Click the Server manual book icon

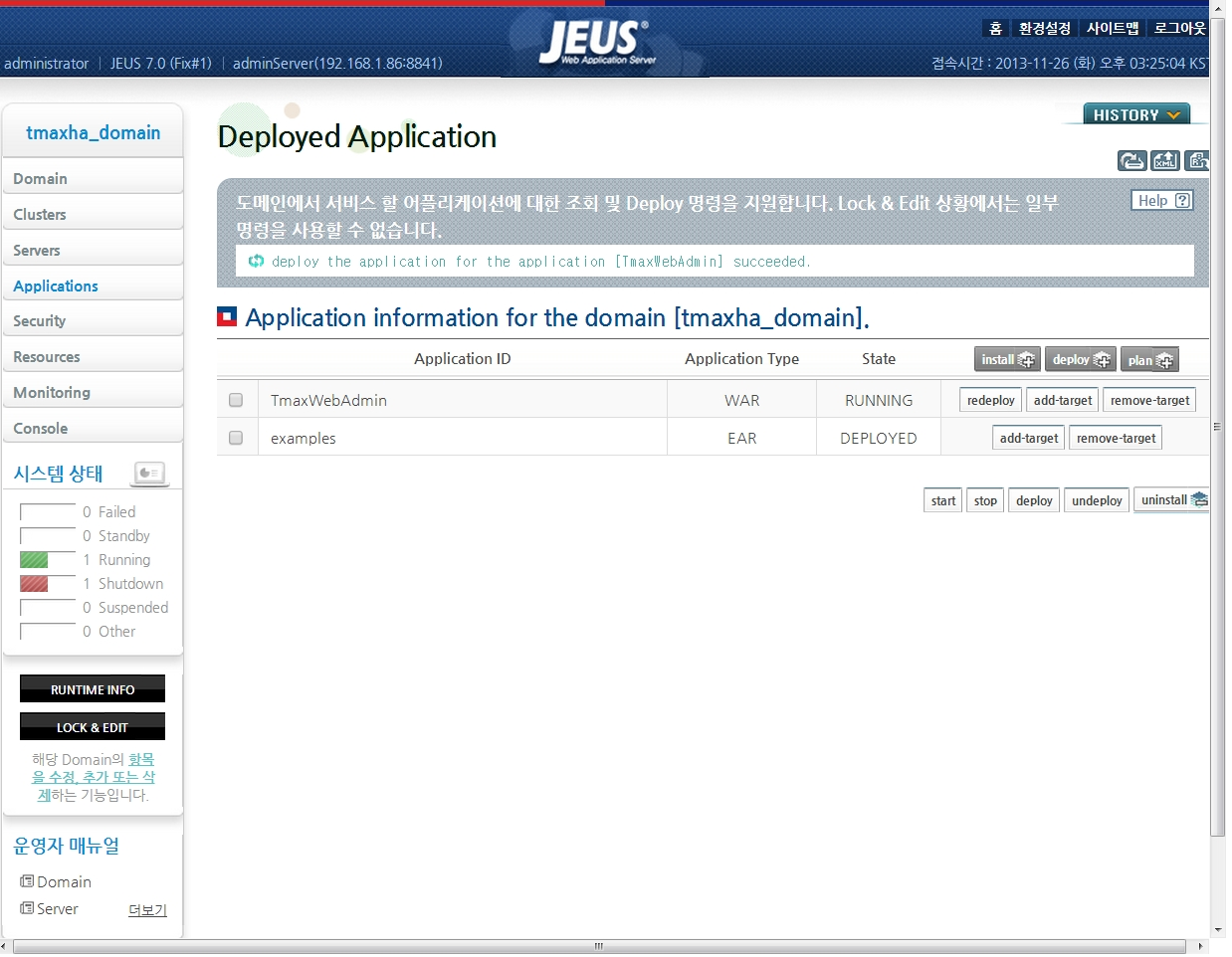click(x=27, y=908)
